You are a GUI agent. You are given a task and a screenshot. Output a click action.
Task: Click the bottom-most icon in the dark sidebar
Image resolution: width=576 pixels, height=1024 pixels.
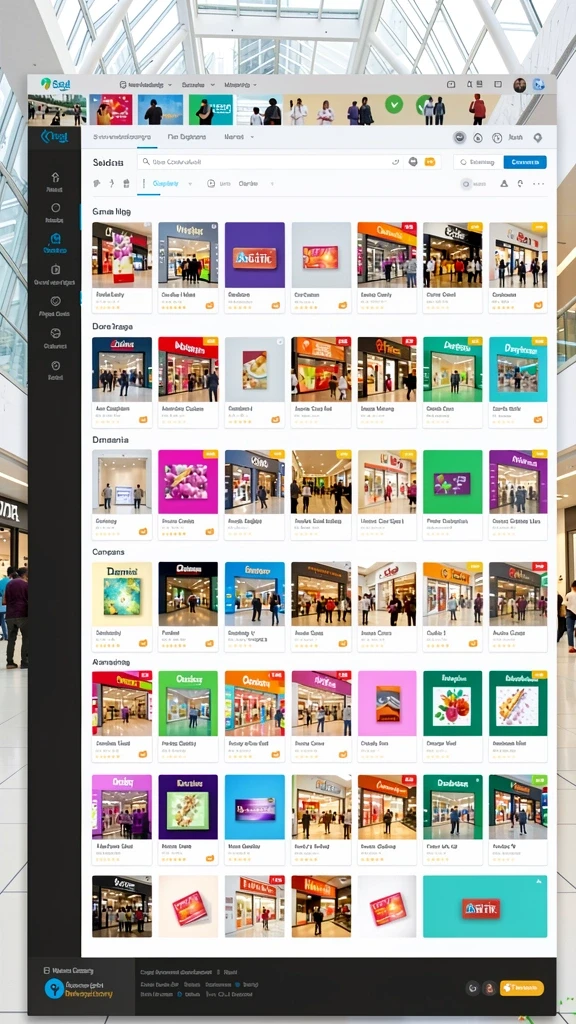[55, 366]
